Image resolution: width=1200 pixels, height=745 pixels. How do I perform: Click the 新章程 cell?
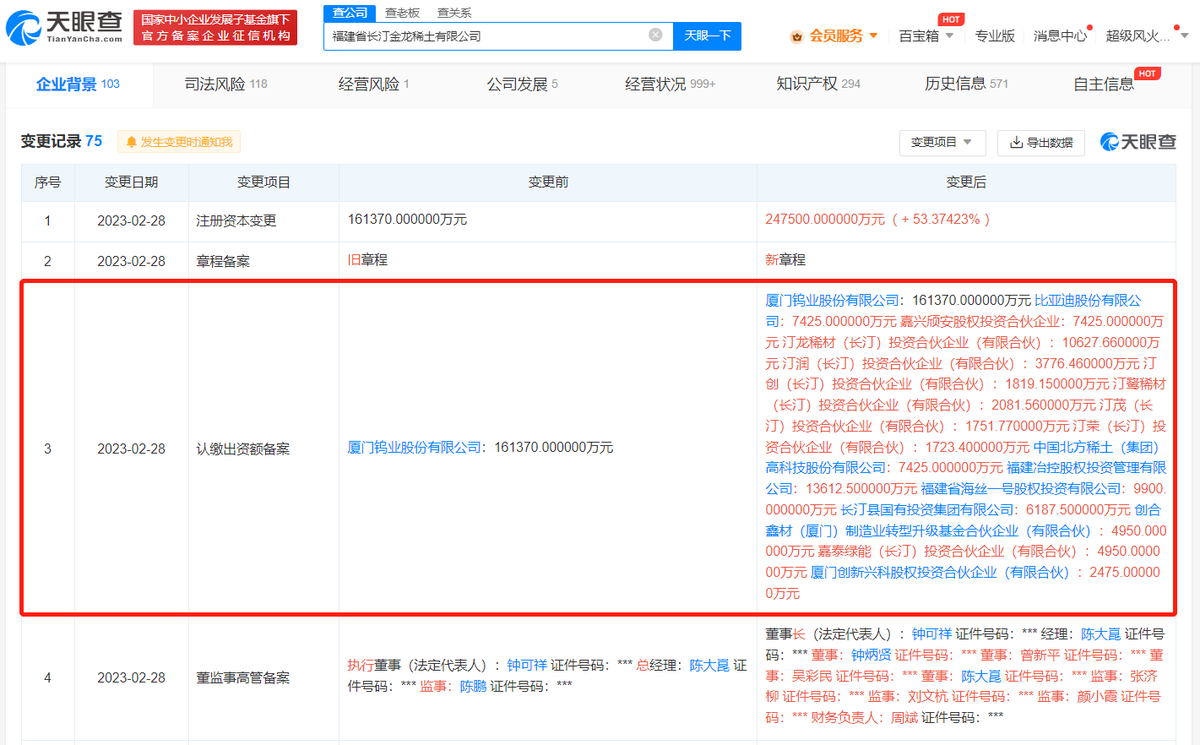[785, 259]
